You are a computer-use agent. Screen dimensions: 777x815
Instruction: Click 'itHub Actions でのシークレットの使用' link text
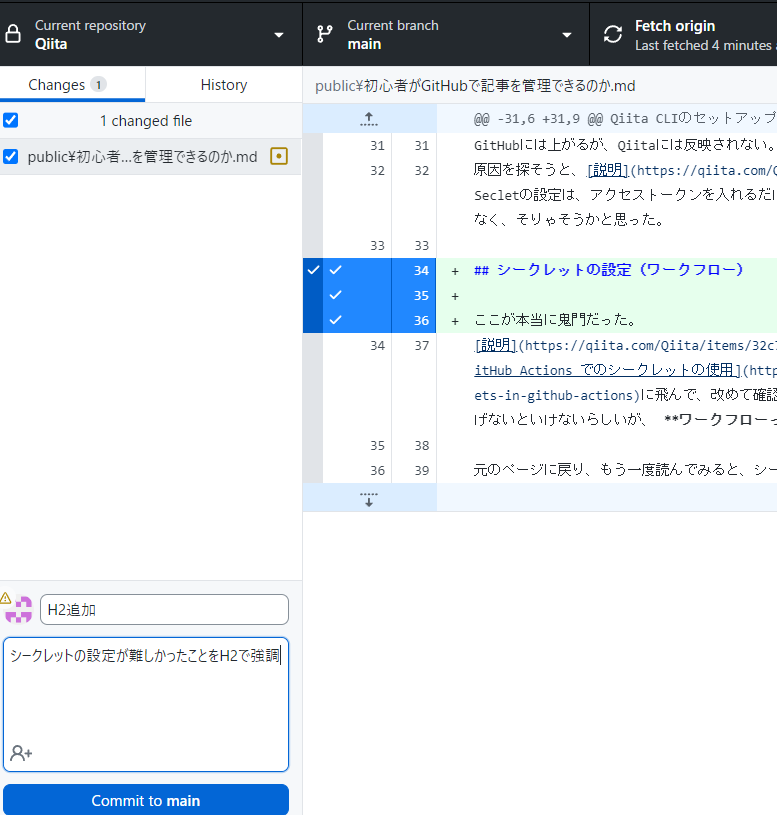[608, 370]
